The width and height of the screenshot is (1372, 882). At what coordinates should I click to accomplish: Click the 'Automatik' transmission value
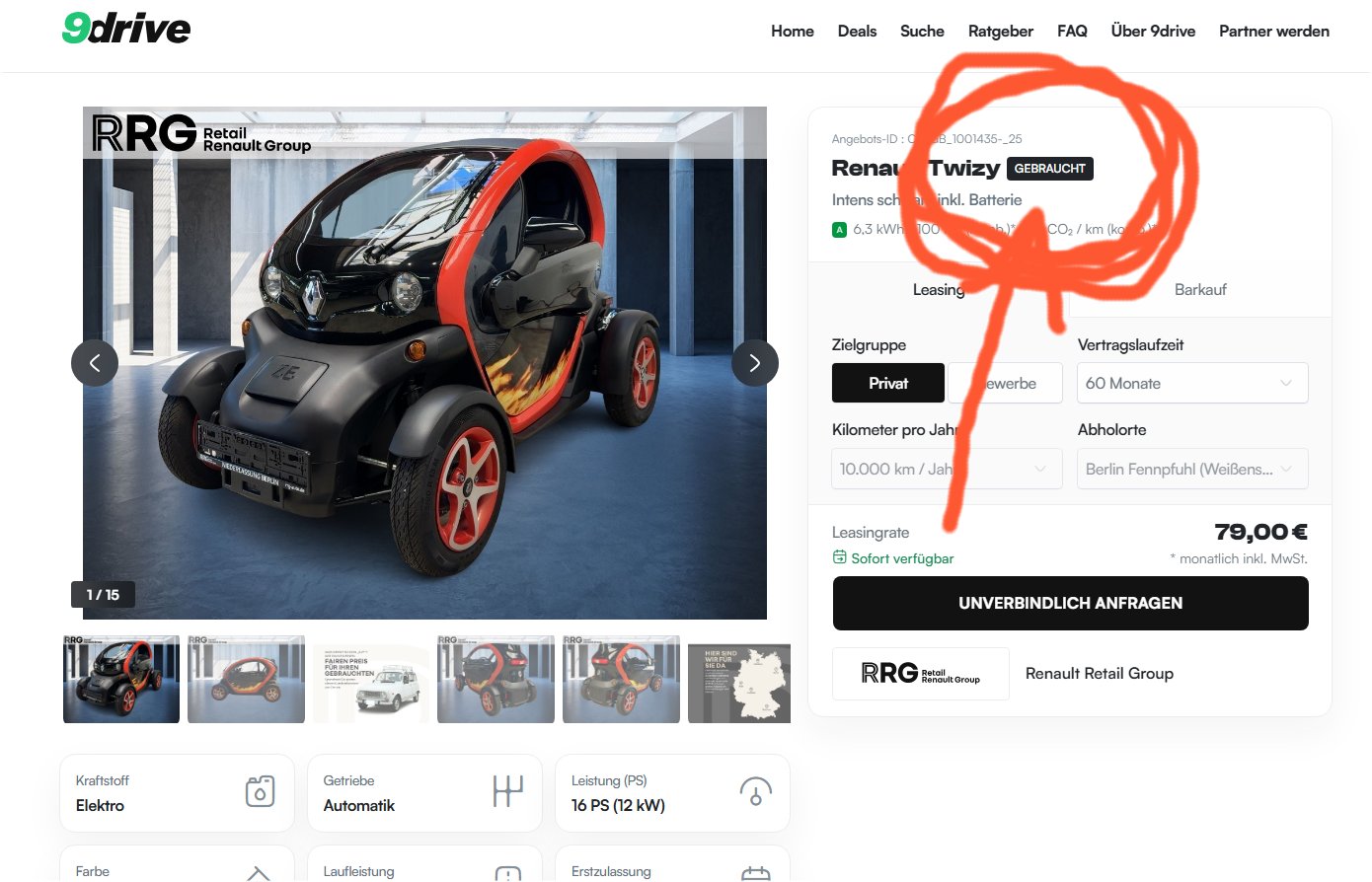click(x=359, y=805)
